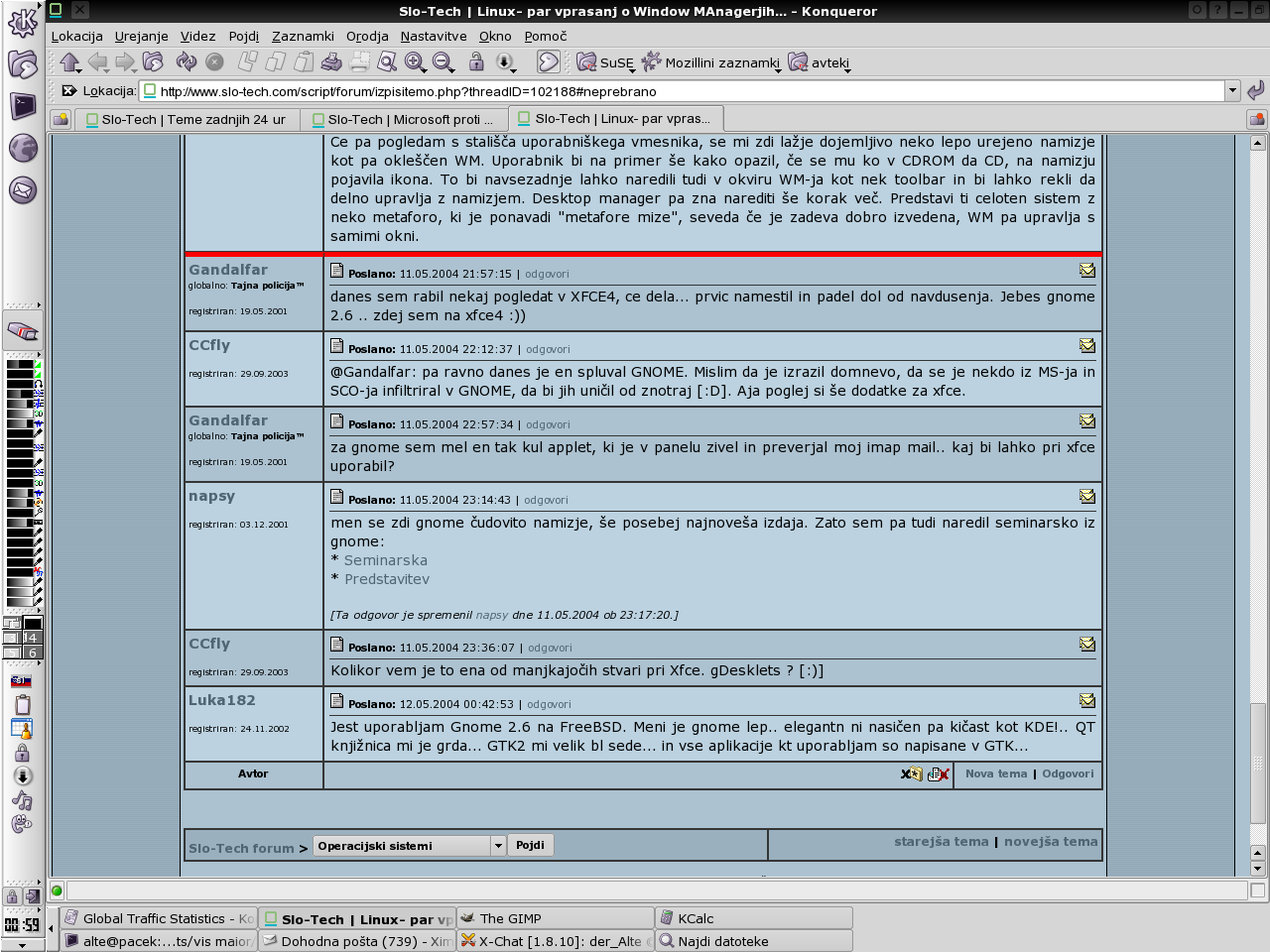
Task: Open the Predstavitev link
Action: tap(387, 579)
